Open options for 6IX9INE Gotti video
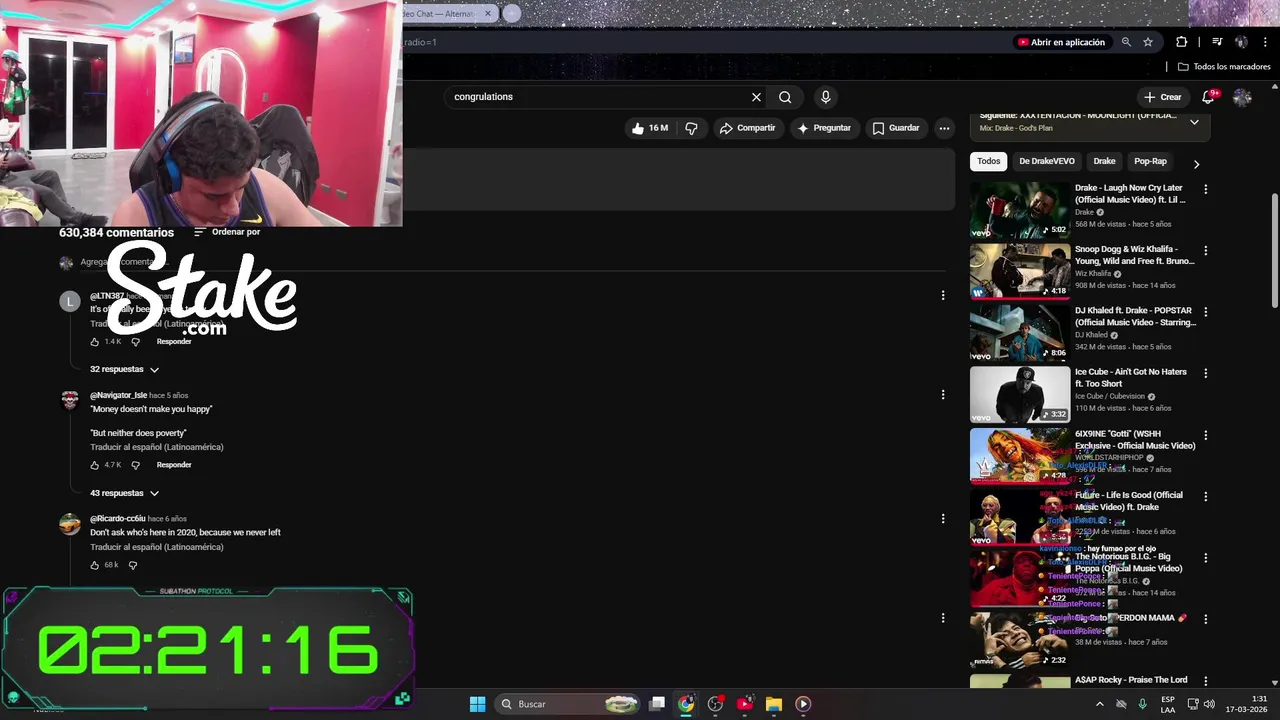 coord(1205,435)
